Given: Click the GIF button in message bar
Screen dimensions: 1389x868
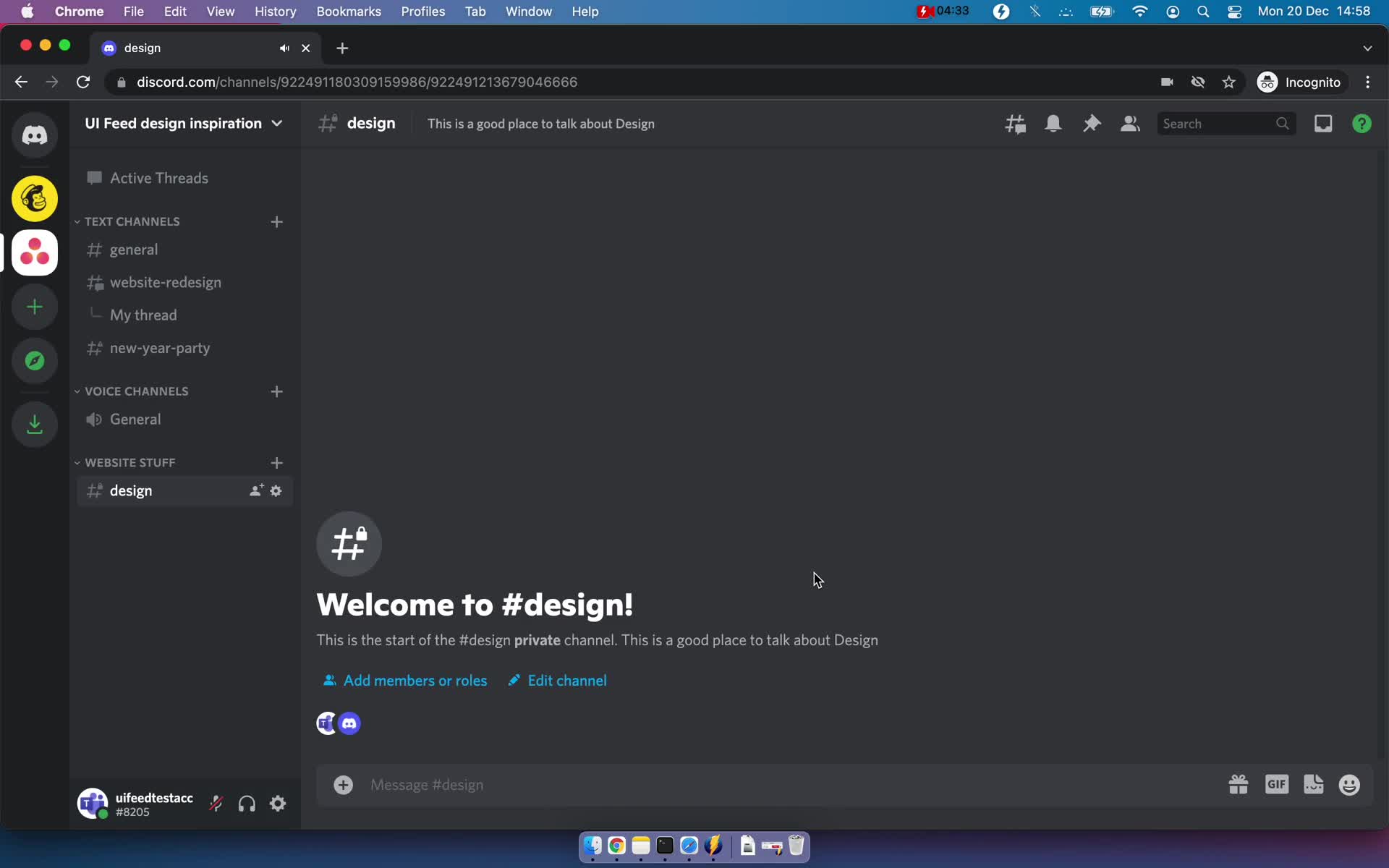Looking at the screenshot, I should [1276, 784].
